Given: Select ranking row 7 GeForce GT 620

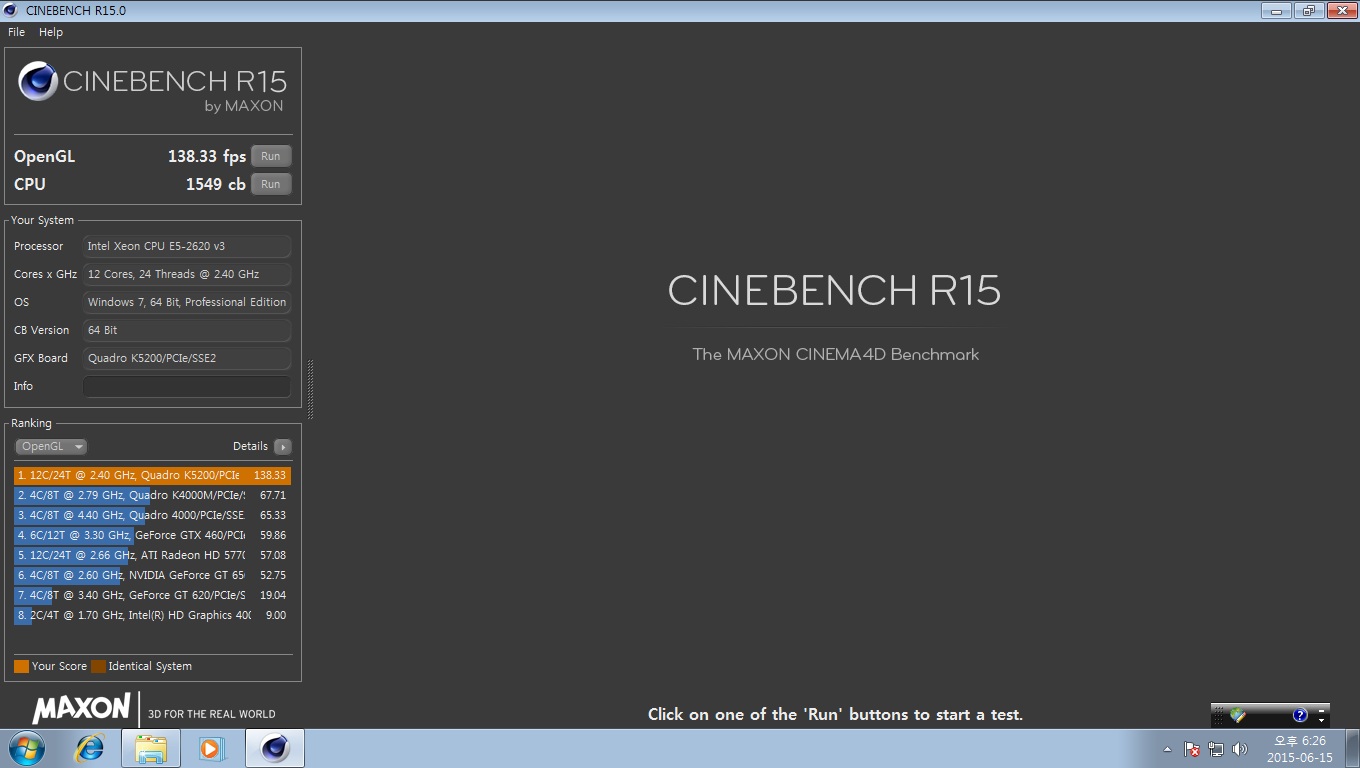Looking at the screenshot, I should (152, 595).
